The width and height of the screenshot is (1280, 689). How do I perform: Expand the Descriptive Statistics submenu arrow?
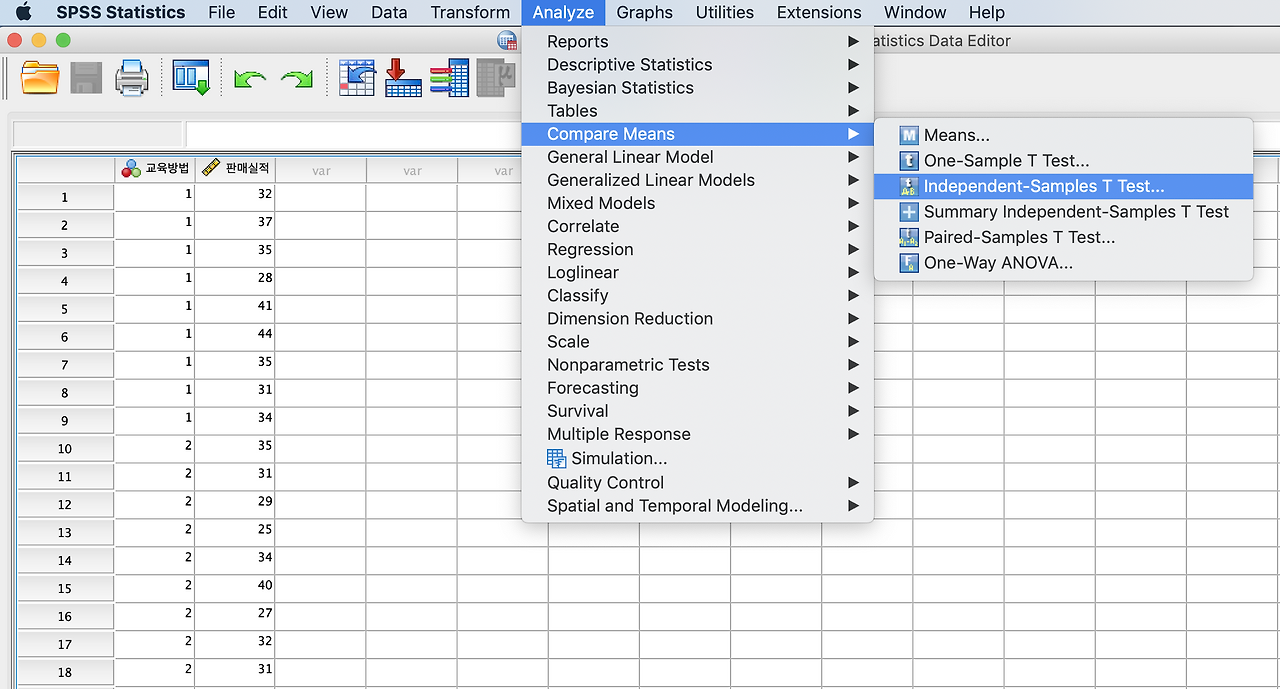(x=853, y=64)
